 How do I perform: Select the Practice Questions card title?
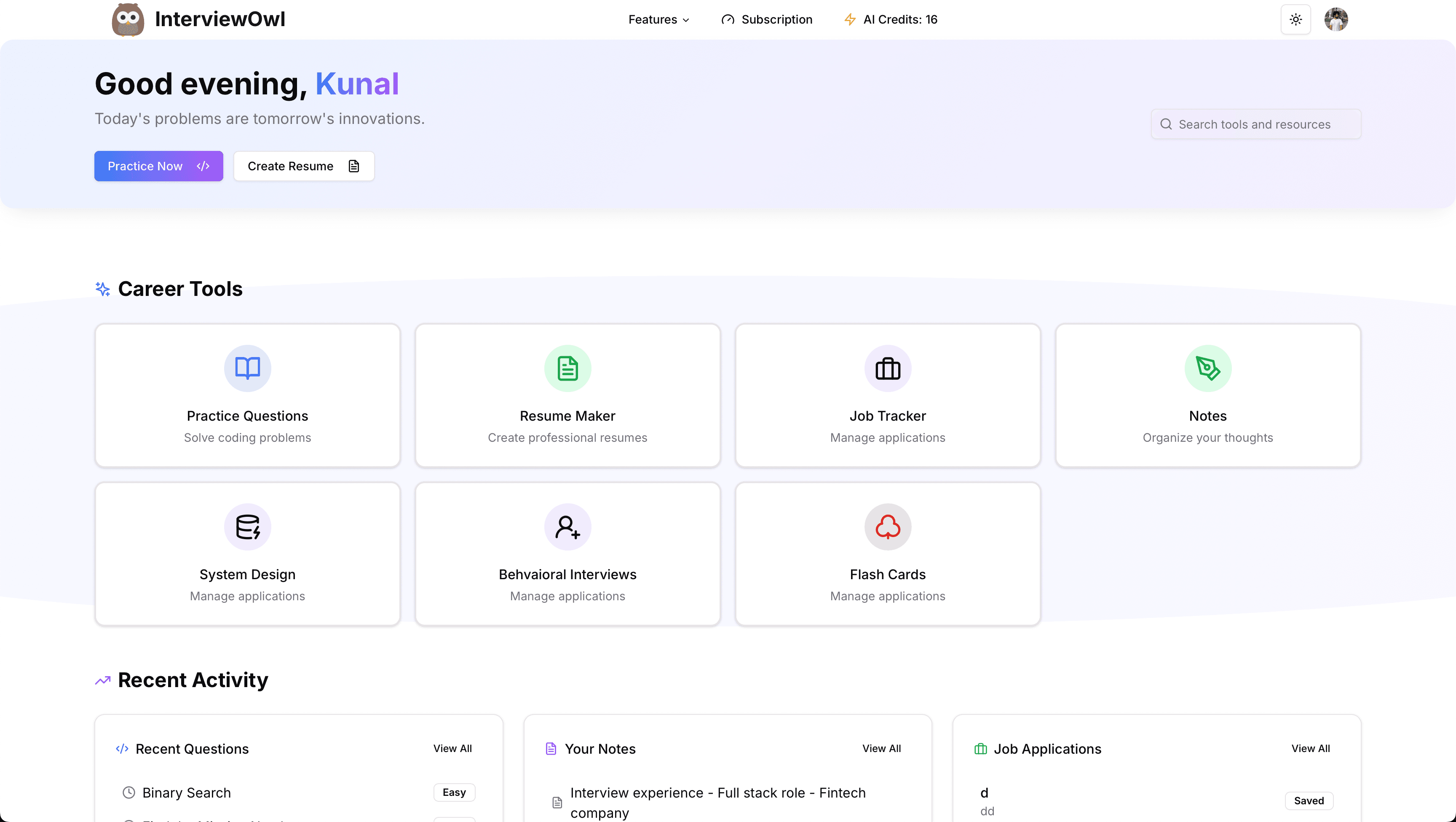pyautogui.click(x=248, y=416)
